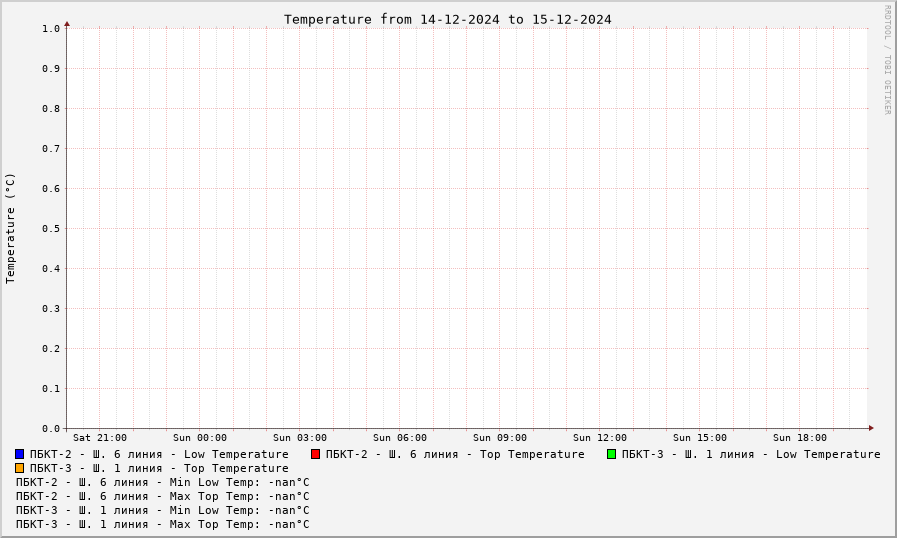Select the Sun 06:00 time axis label
The image size is (897, 538).
point(400,438)
